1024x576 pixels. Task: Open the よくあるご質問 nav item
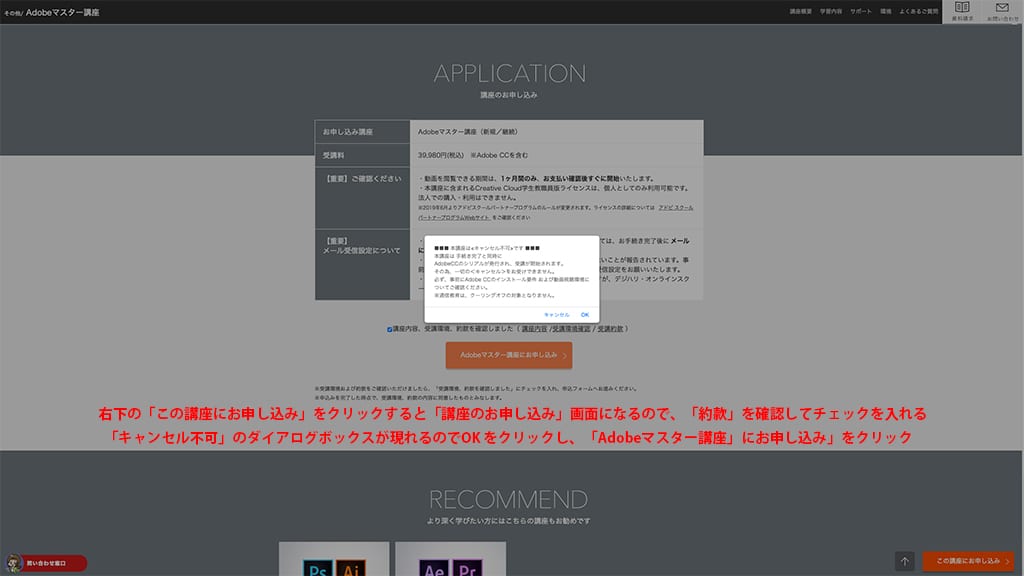(x=918, y=12)
